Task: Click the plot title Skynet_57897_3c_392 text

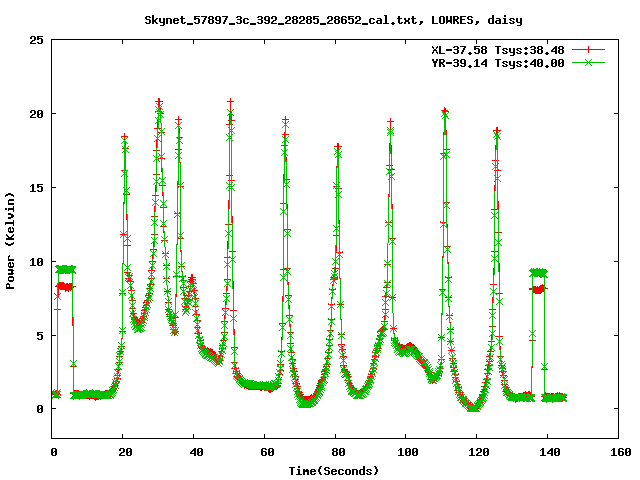Action: click(333, 20)
